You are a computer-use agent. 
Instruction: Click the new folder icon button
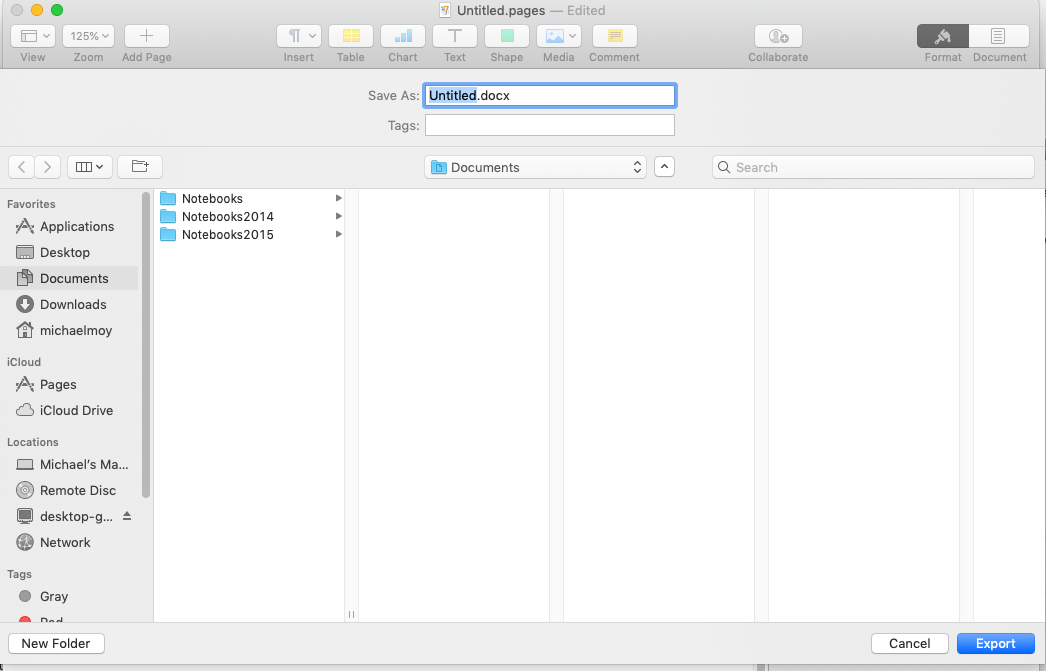point(140,167)
